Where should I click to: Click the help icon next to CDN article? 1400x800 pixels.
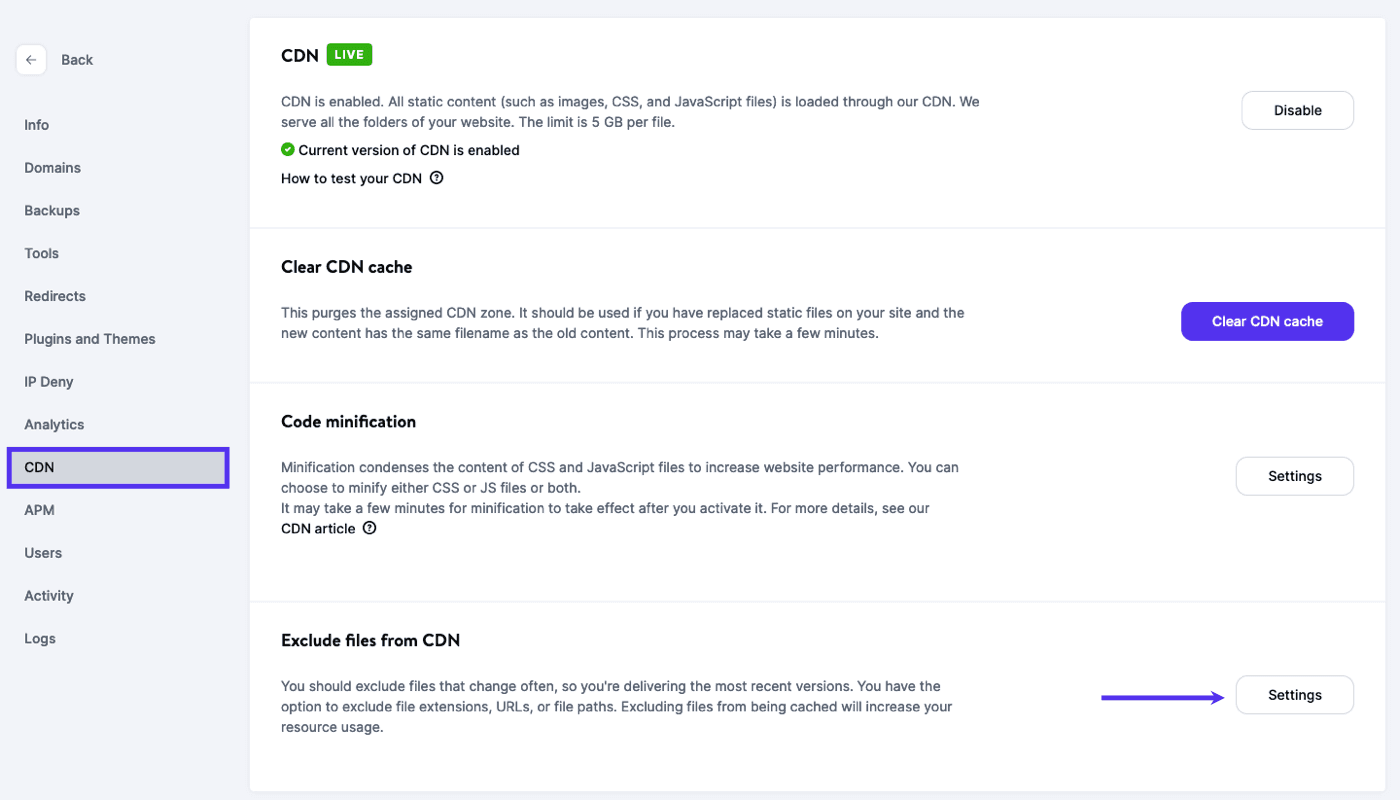pyautogui.click(x=369, y=527)
